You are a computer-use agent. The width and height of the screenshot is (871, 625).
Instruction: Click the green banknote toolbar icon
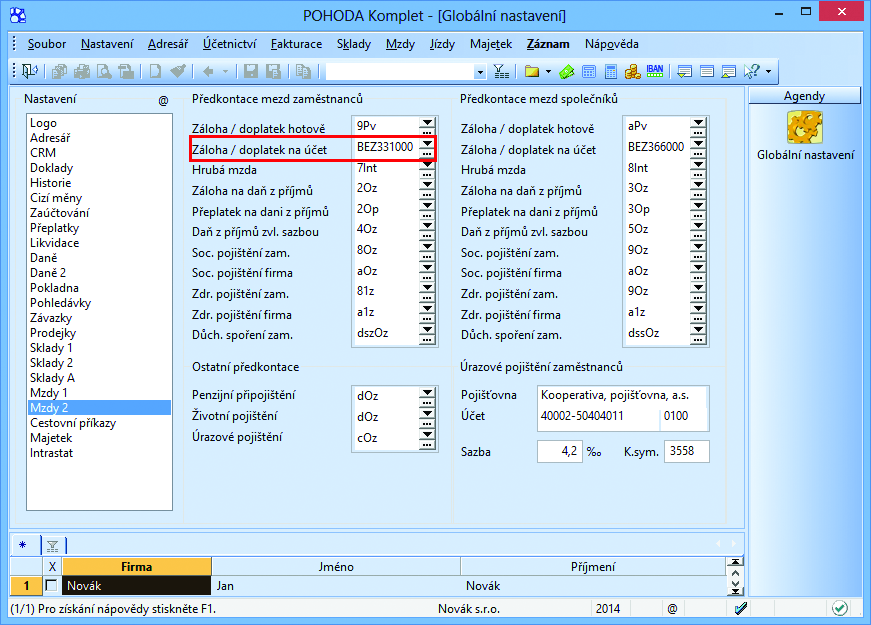point(567,71)
